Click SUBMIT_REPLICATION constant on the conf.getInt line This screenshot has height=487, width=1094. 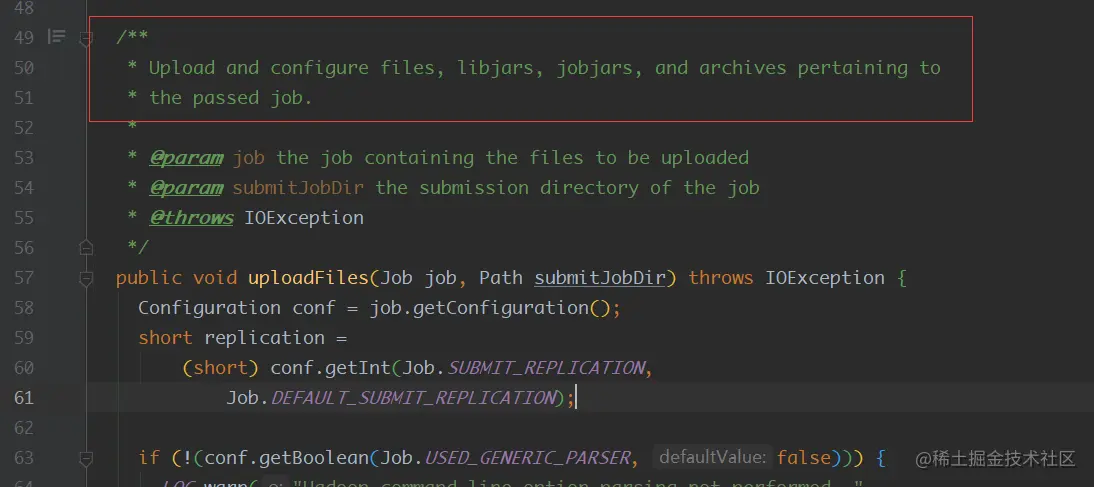545,368
